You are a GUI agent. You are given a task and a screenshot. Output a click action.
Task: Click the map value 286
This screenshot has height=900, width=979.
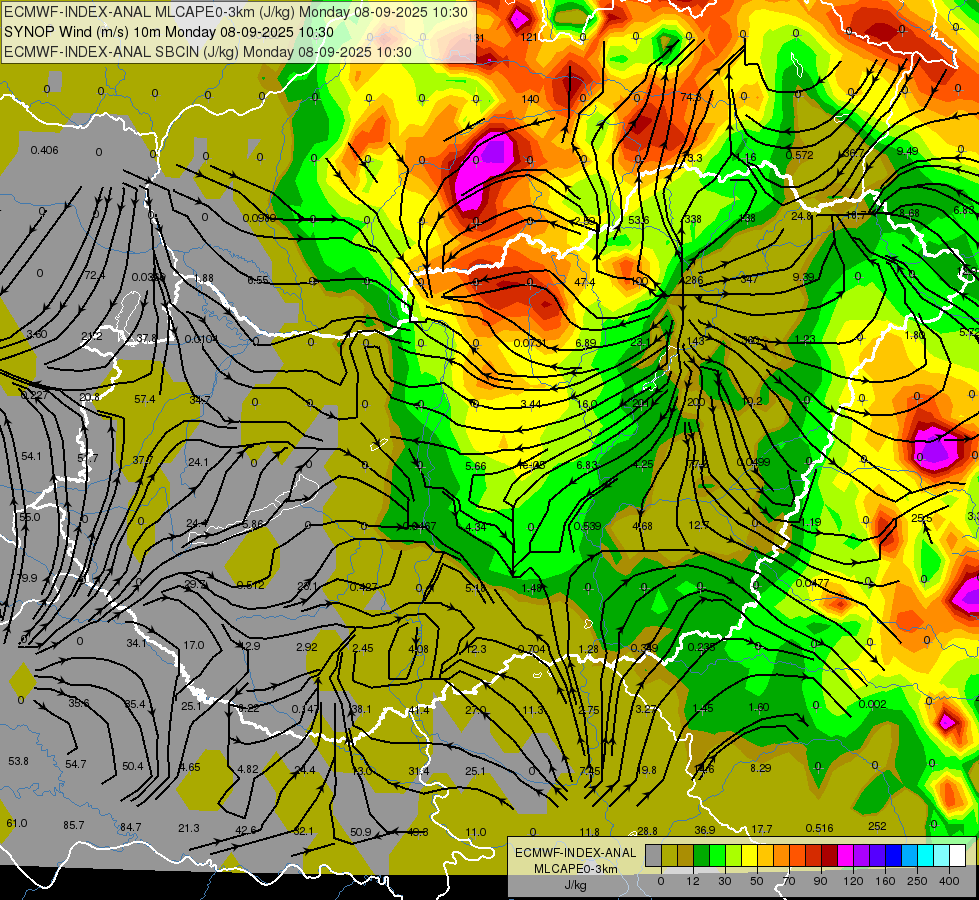point(694,280)
